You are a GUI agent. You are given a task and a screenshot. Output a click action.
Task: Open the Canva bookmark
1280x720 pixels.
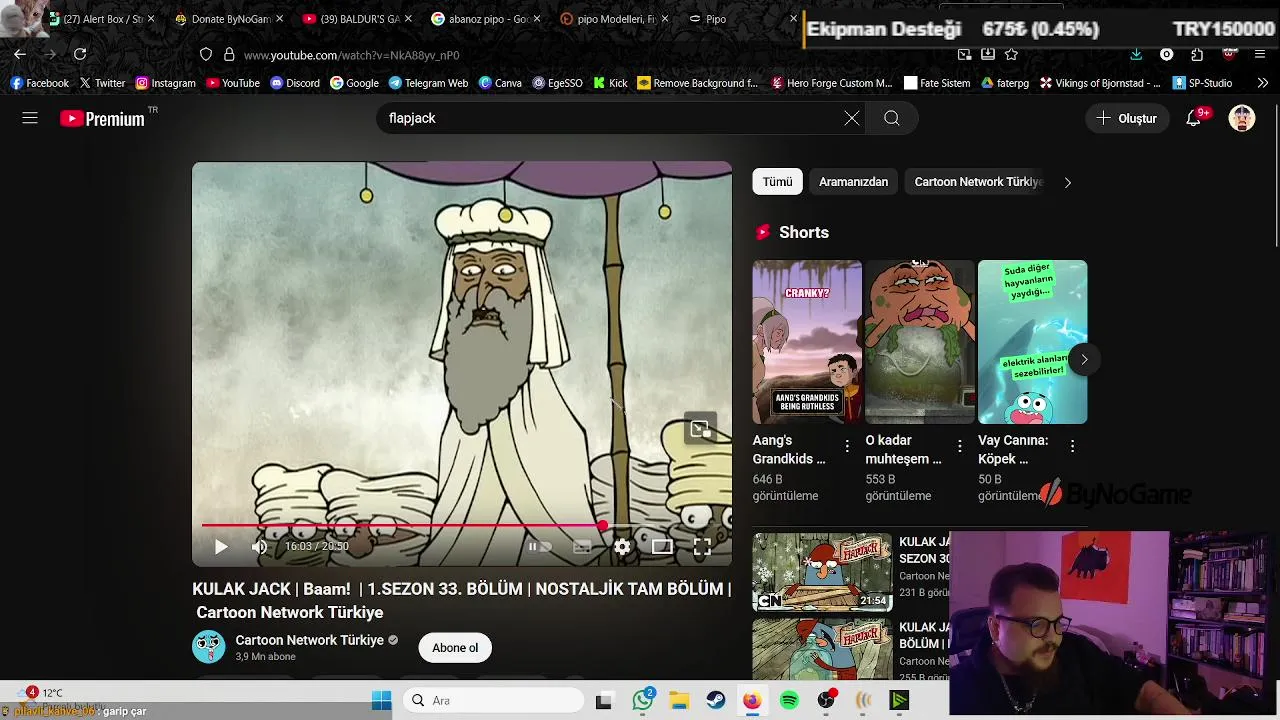pyautogui.click(x=500, y=83)
